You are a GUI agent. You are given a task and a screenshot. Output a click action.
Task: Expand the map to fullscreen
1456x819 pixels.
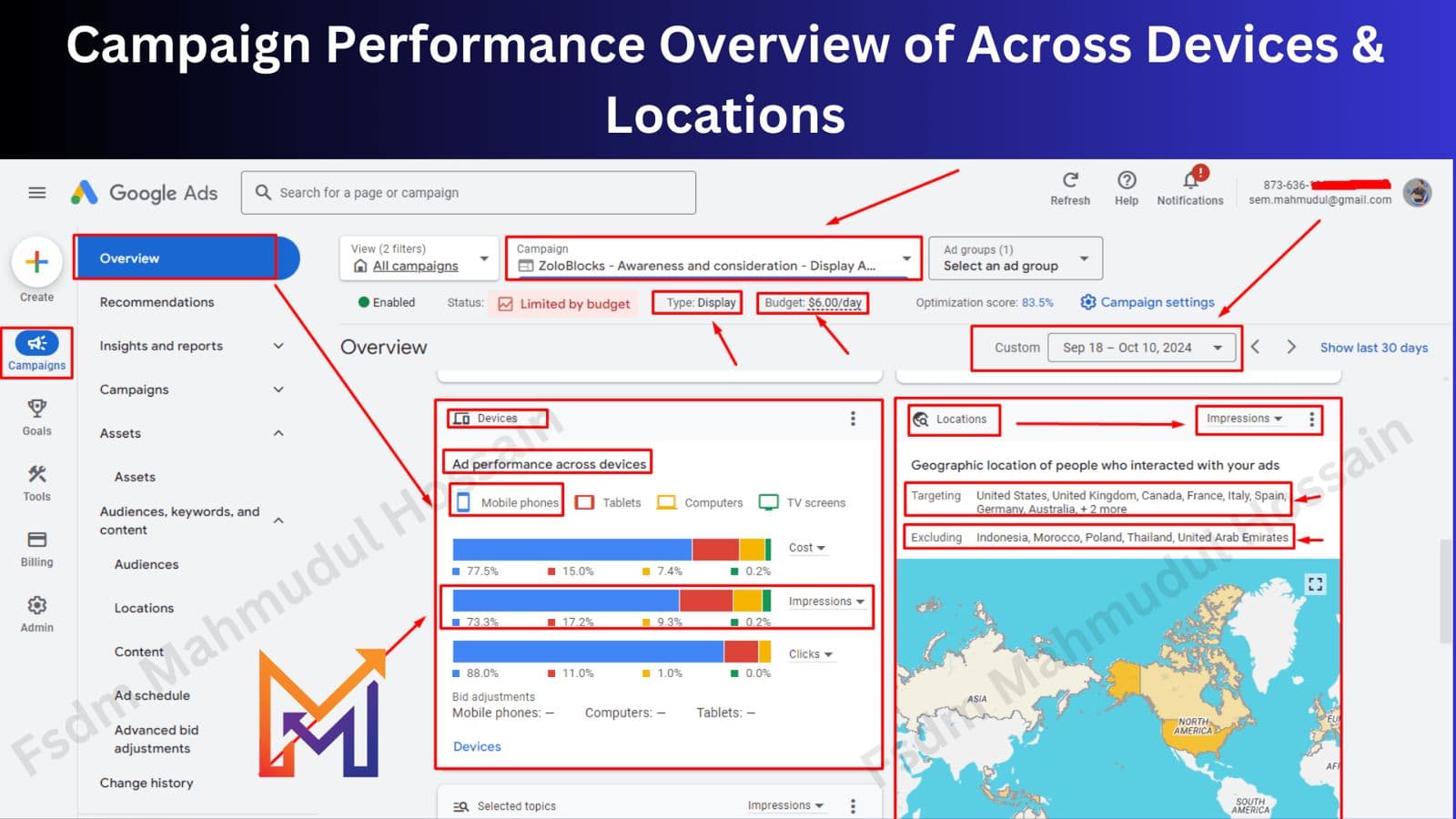point(1315,584)
